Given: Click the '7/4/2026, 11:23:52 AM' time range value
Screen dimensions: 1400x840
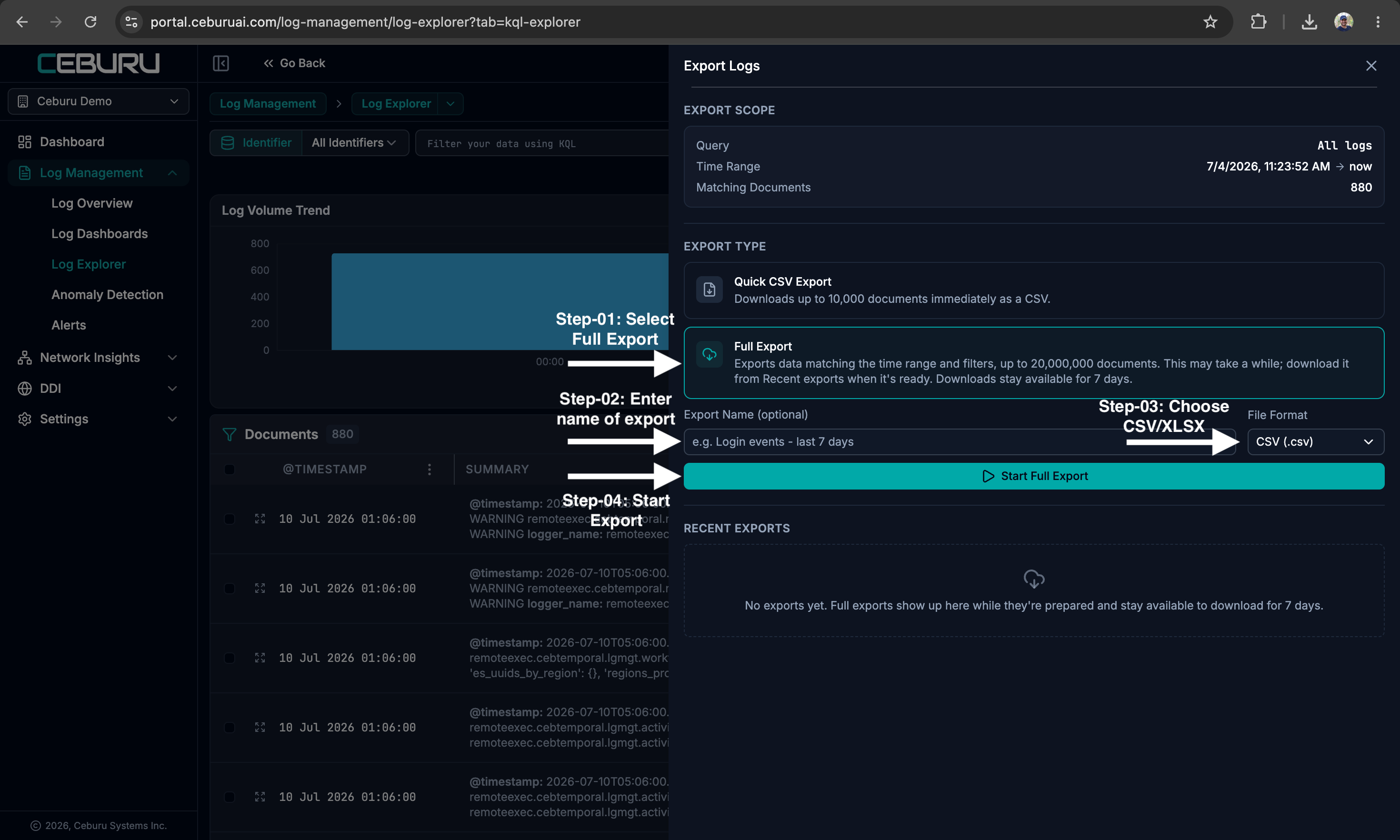Looking at the screenshot, I should pos(1268,166).
